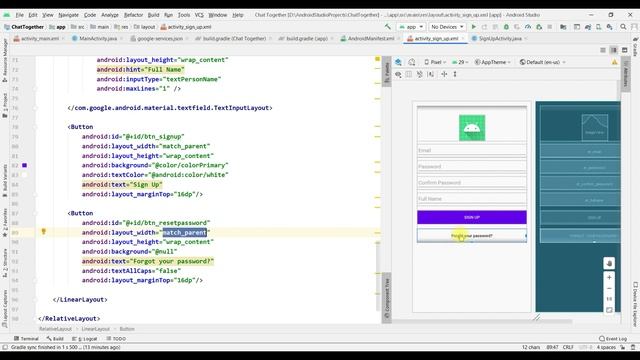Switch editor to Split view icon

(x=613, y=50)
